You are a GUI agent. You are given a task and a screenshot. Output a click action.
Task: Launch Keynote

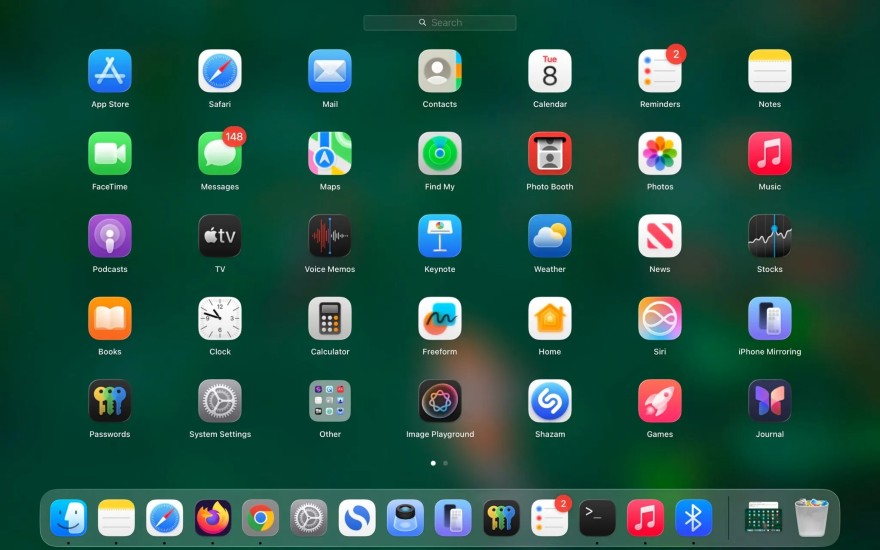[440, 236]
